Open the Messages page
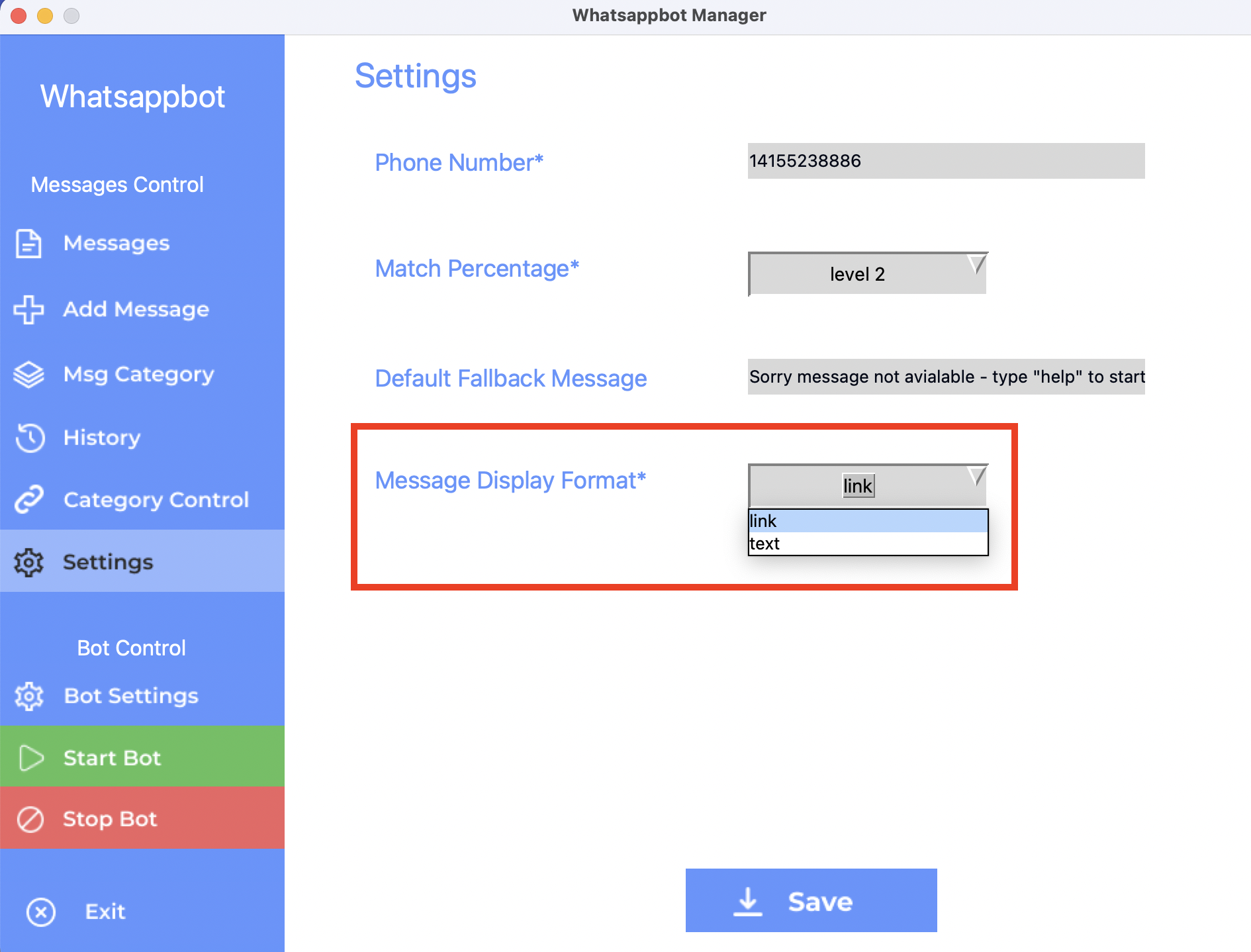The height and width of the screenshot is (952, 1251). tap(142, 243)
